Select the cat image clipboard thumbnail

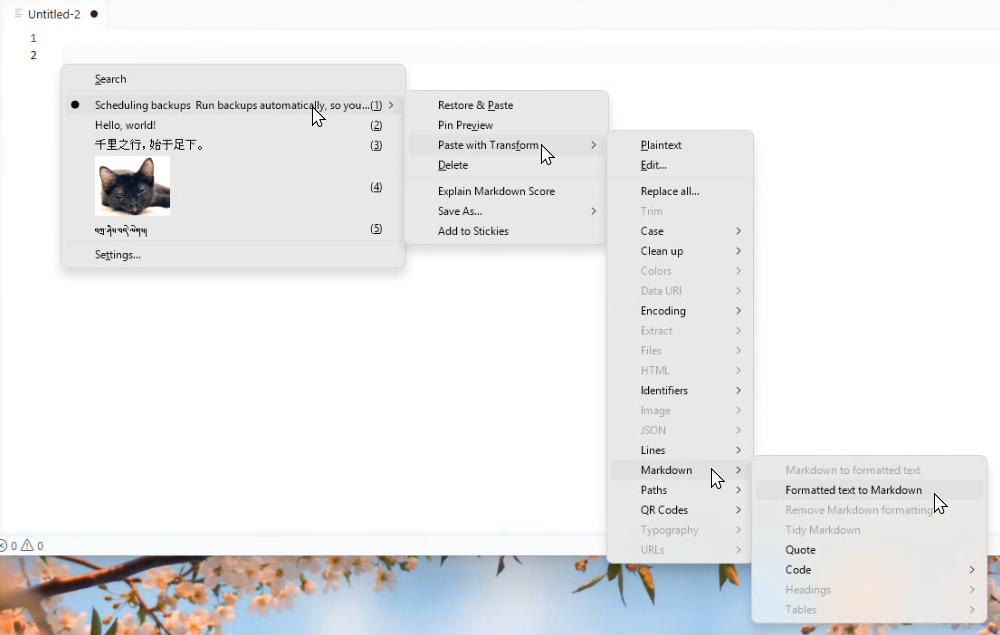click(133, 186)
